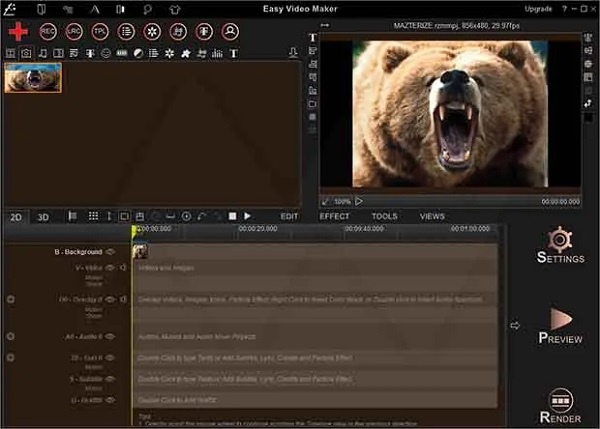600x429 pixels.
Task: Toggle visibility of B - Background track
Action: click(x=110, y=252)
